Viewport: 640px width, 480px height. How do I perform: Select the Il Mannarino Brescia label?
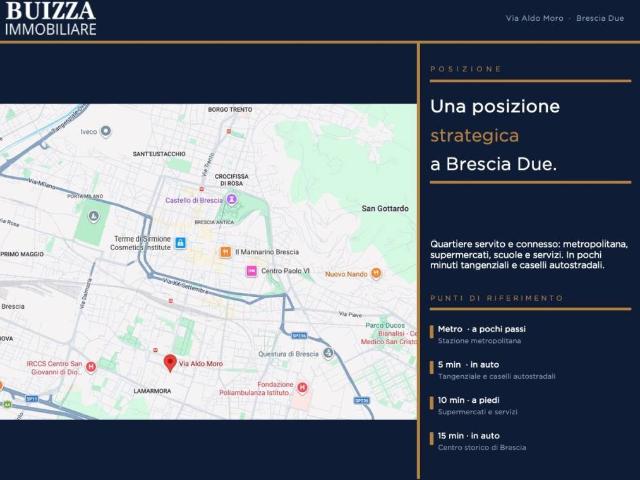(x=267, y=252)
